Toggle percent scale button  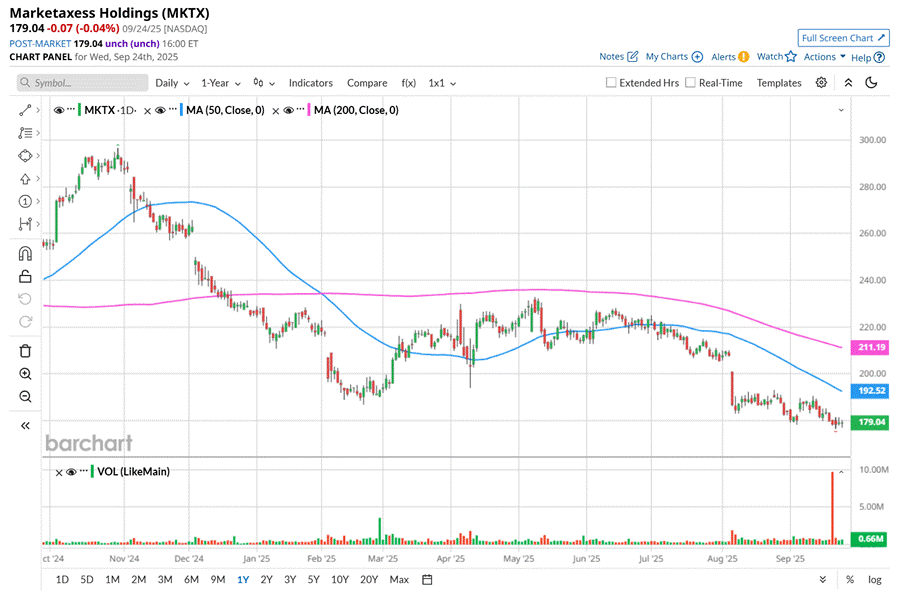point(850,580)
